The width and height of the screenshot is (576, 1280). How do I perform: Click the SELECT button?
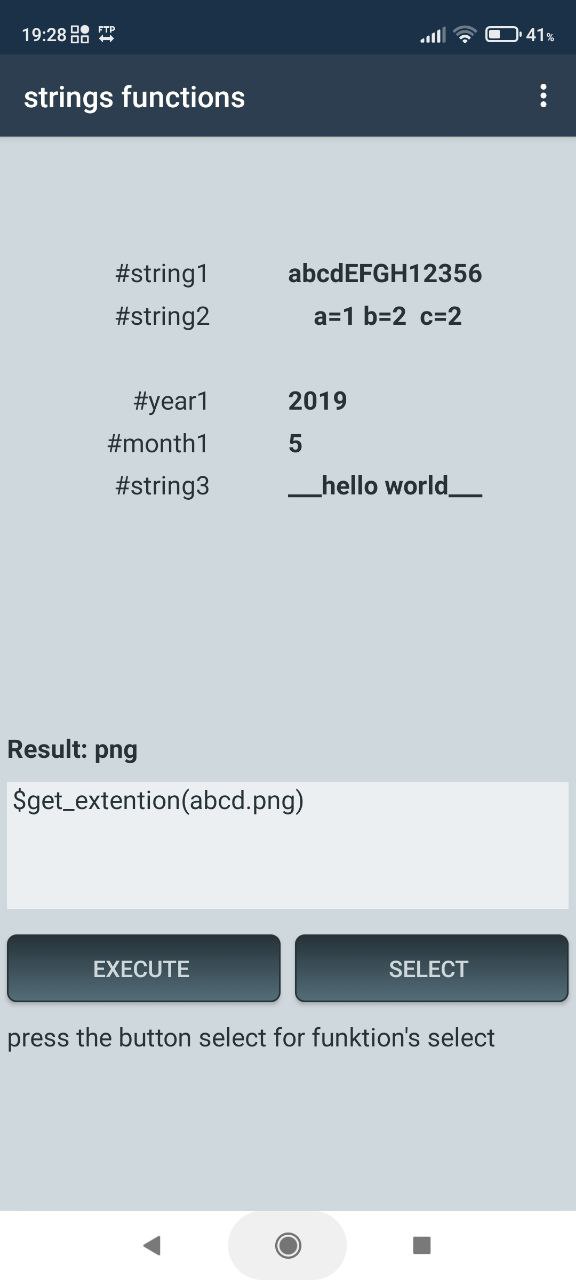click(x=431, y=968)
